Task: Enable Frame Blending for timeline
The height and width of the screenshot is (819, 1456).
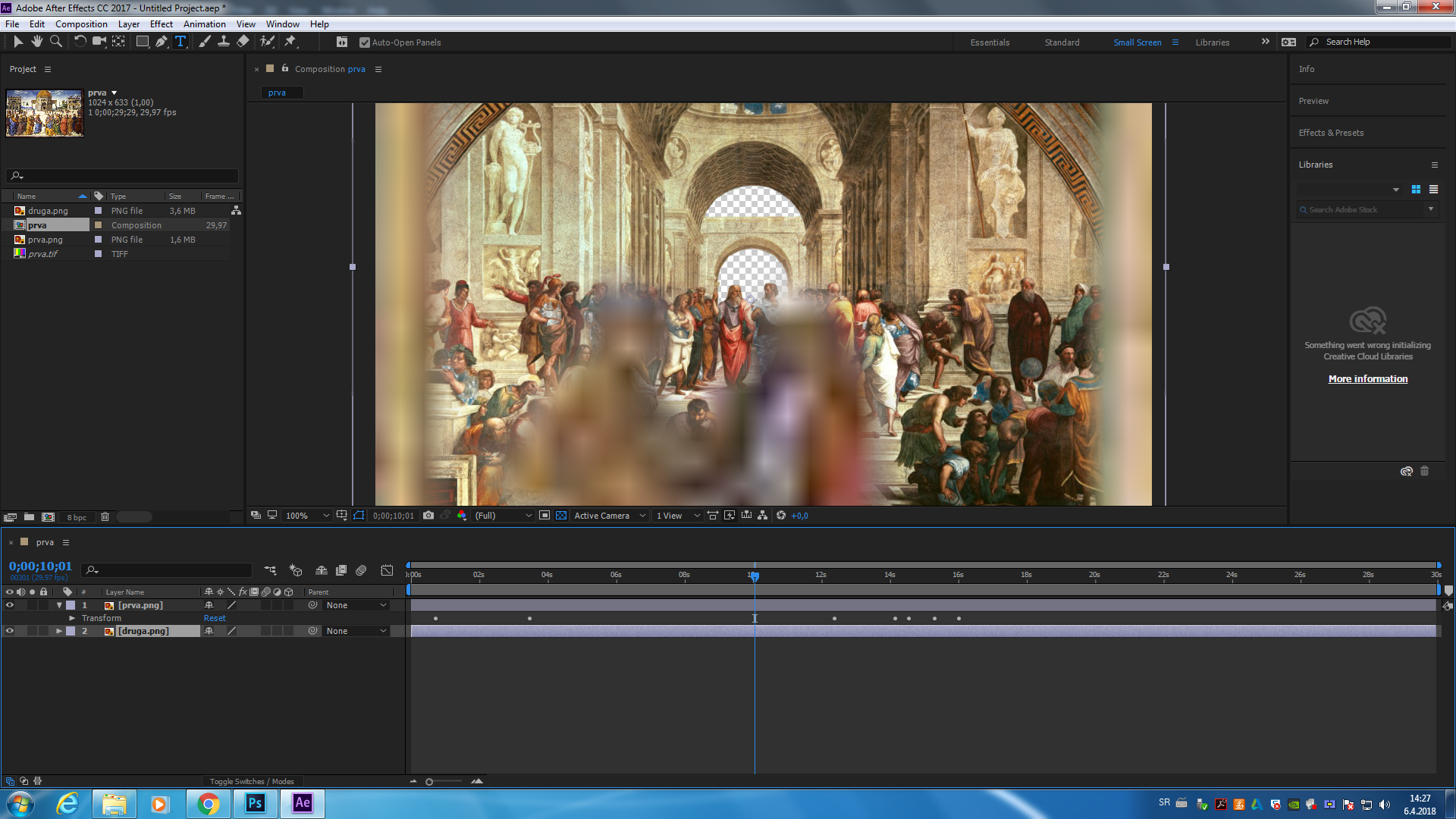Action: point(341,570)
